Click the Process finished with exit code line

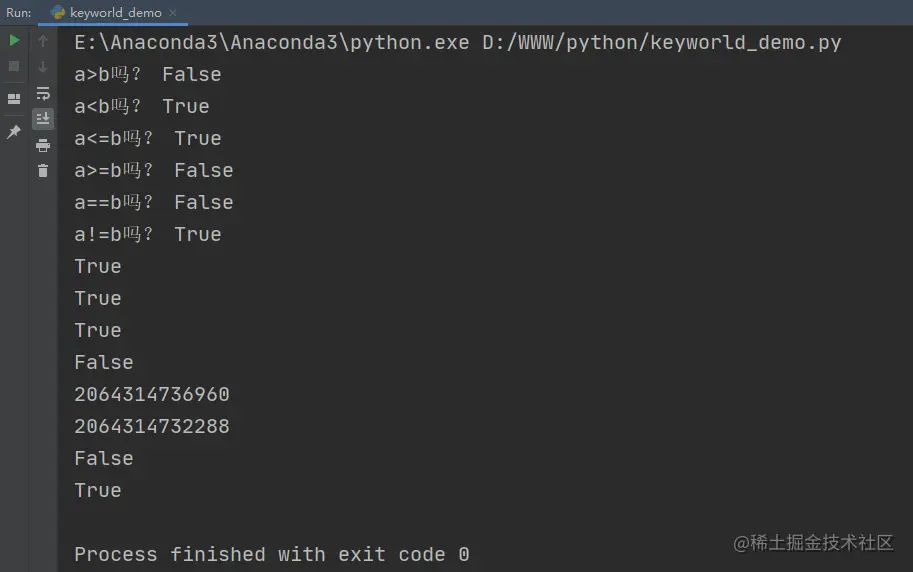tap(272, 554)
